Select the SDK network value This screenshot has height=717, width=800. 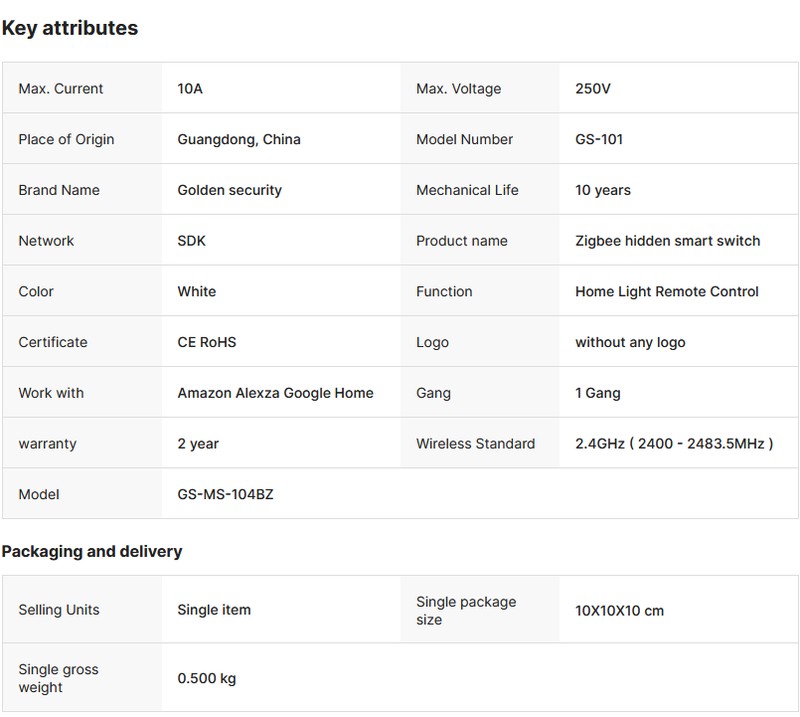[x=192, y=241]
